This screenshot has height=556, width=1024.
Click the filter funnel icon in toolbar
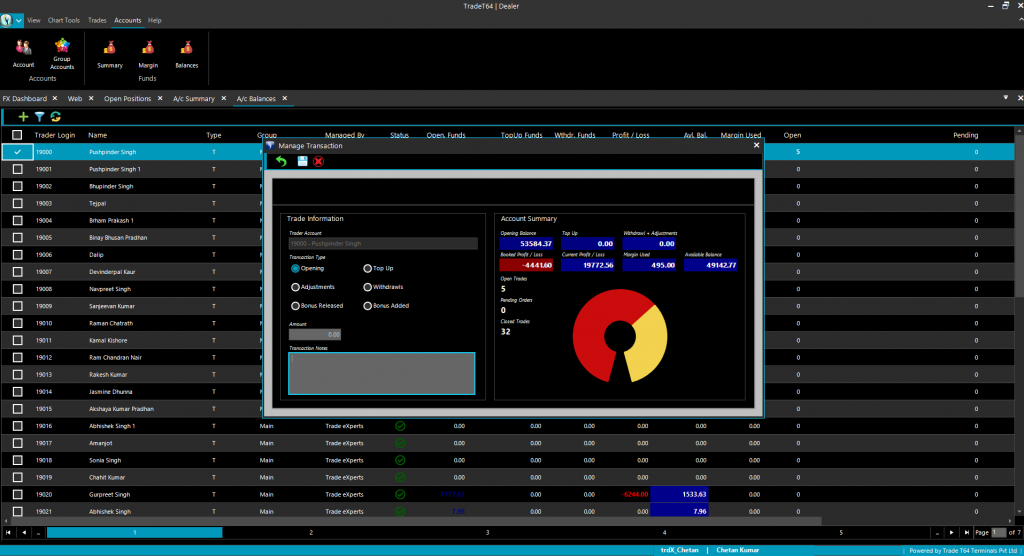[40, 117]
